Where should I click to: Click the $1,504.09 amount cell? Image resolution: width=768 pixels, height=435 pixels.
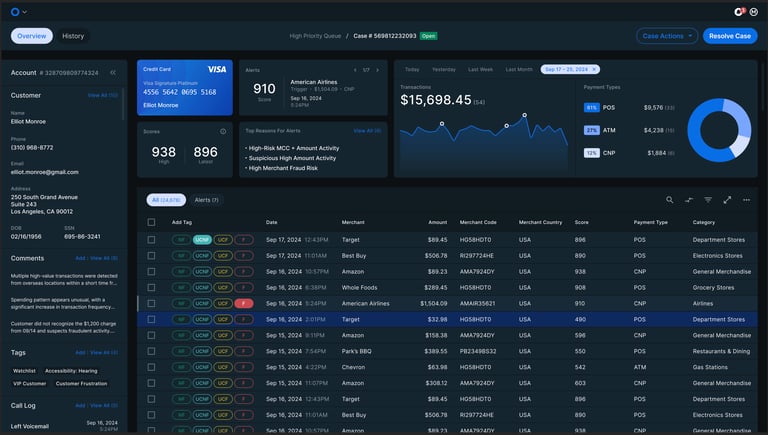click(433, 303)
